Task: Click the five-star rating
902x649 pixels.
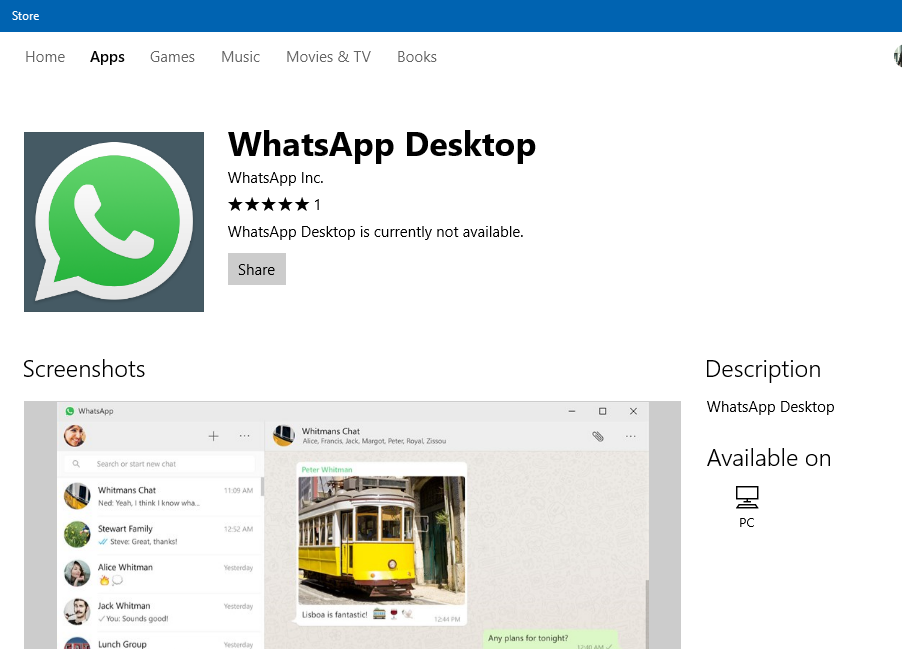Action: pos(269,205)
